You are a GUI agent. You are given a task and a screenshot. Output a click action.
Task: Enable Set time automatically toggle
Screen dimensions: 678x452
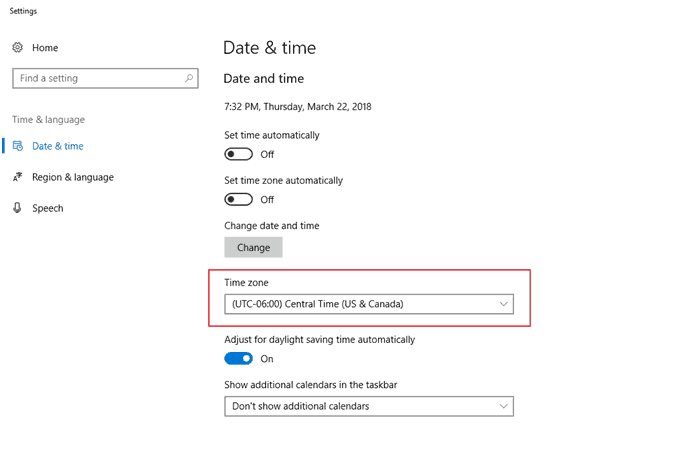[239, 154]
